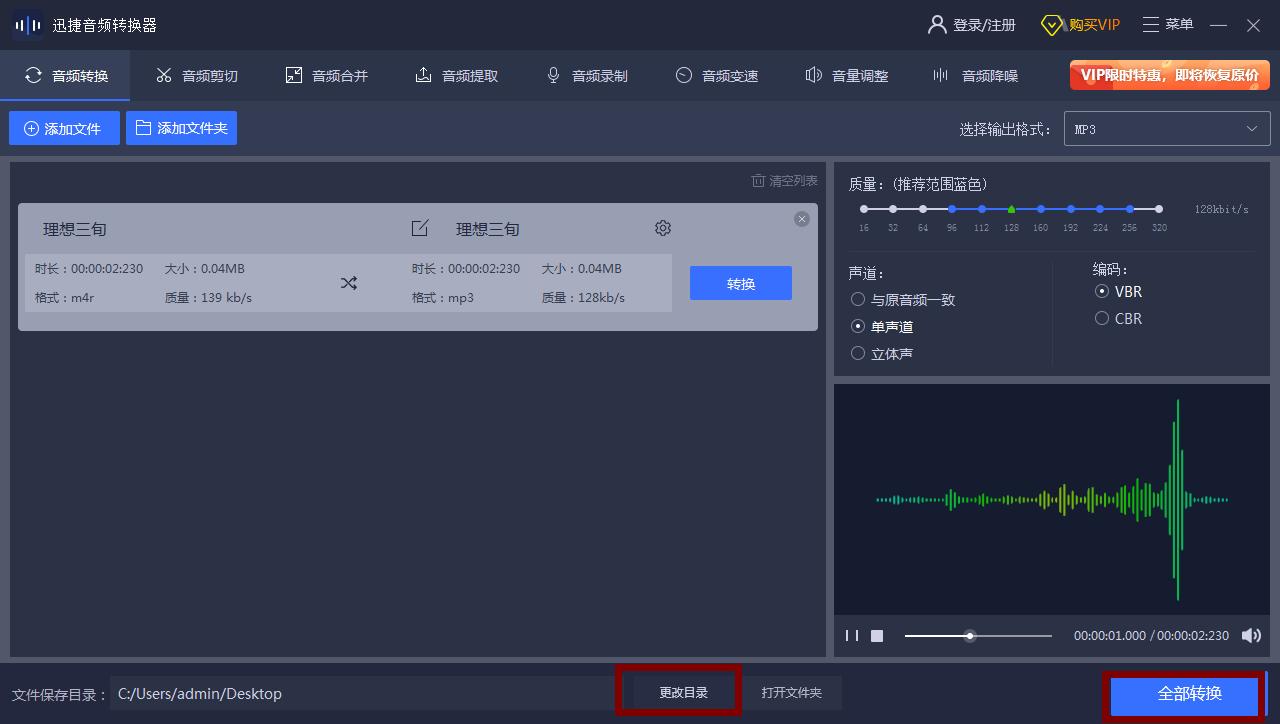The width and height of the screenshot is (1280, 724).
Task: Open the 菜单 menu
Action: pos(1167,24)
